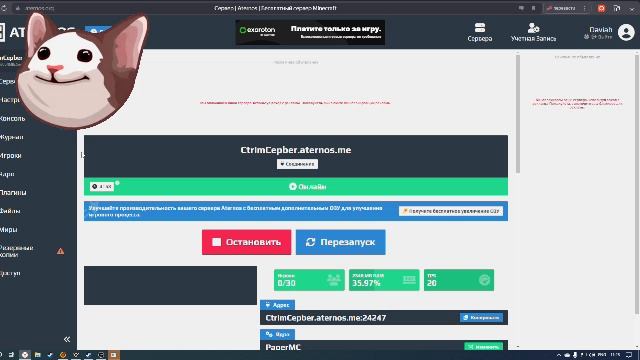Click the Daviah profile avatar
Screen dimensions: 640x360
pyautogui.click(x=626, y=32)
